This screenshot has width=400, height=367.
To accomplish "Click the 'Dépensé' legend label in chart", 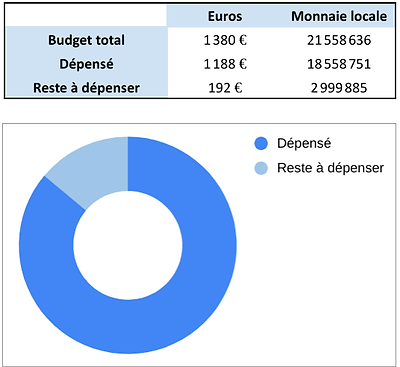I will [304, 143].
